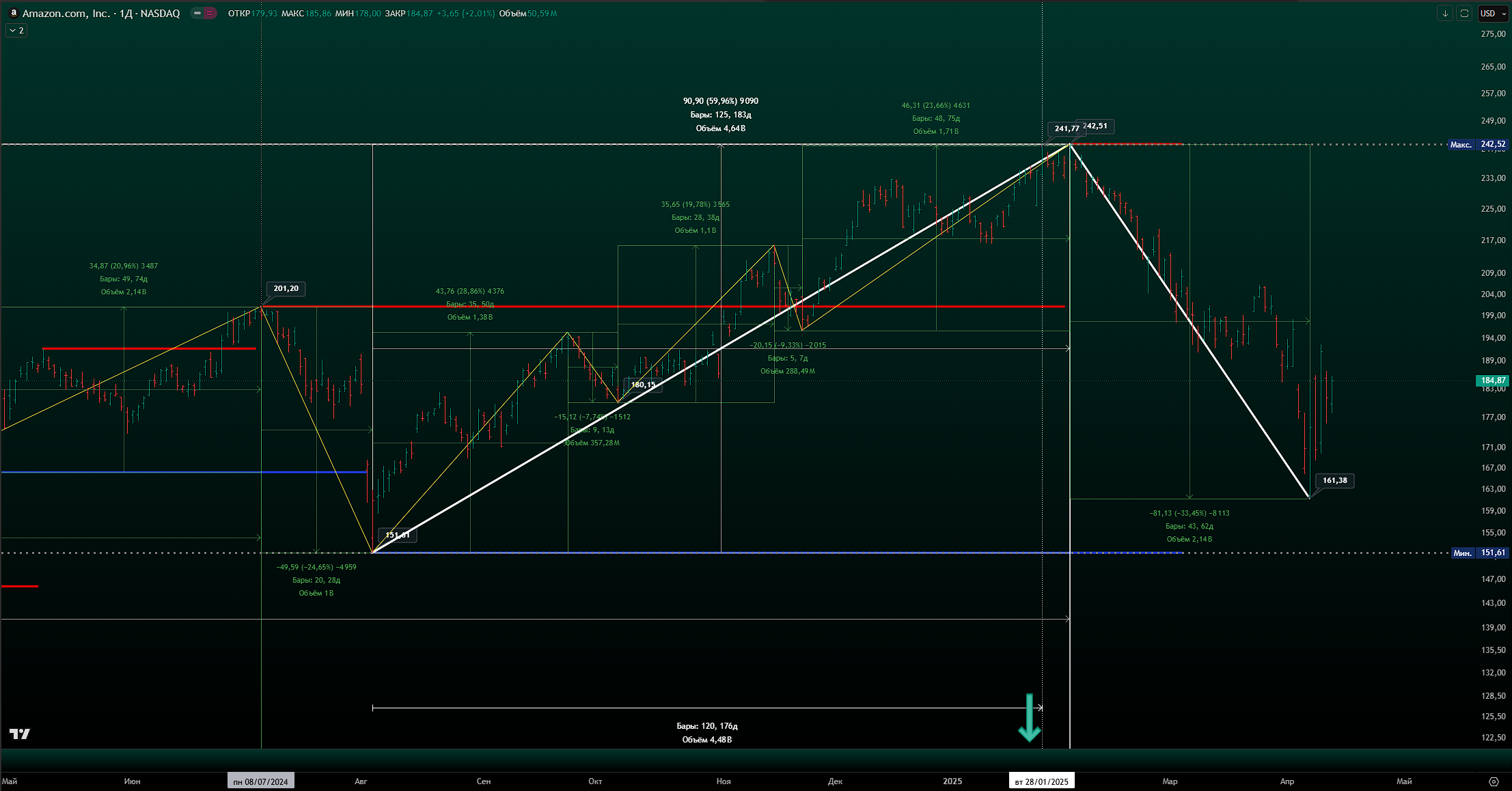Click the date marker вт 28/01/2025
1512x791 pixels.
pos(1041,781)
